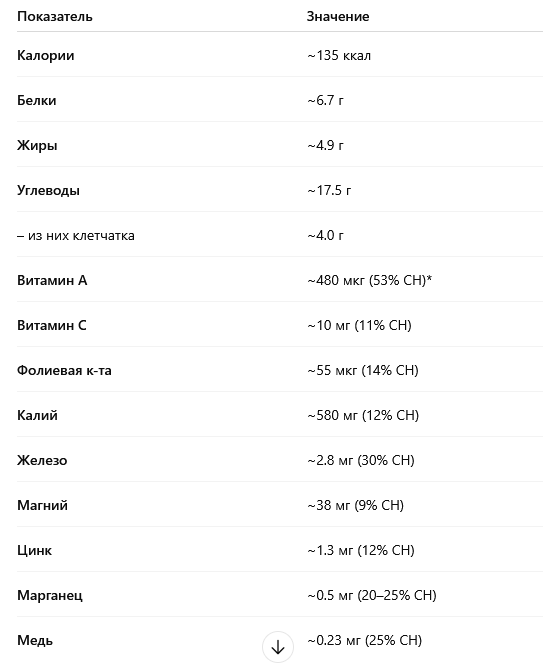Click the Марганец row label
The height and width of the screenshot is (671, 544).
(x=50, y=595)
